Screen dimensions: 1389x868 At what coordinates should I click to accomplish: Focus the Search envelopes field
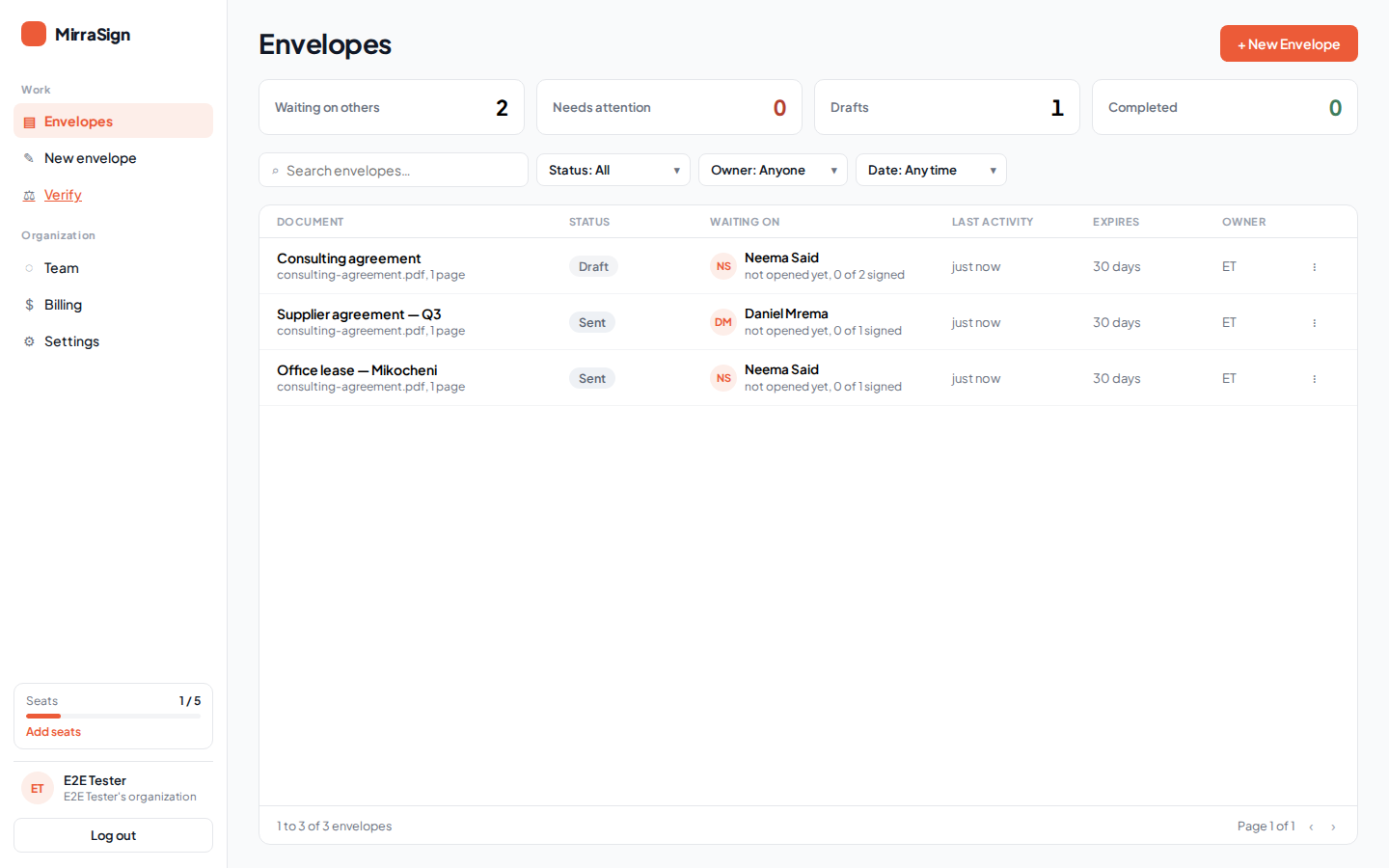pyautogui.click(x=394, y=170)
